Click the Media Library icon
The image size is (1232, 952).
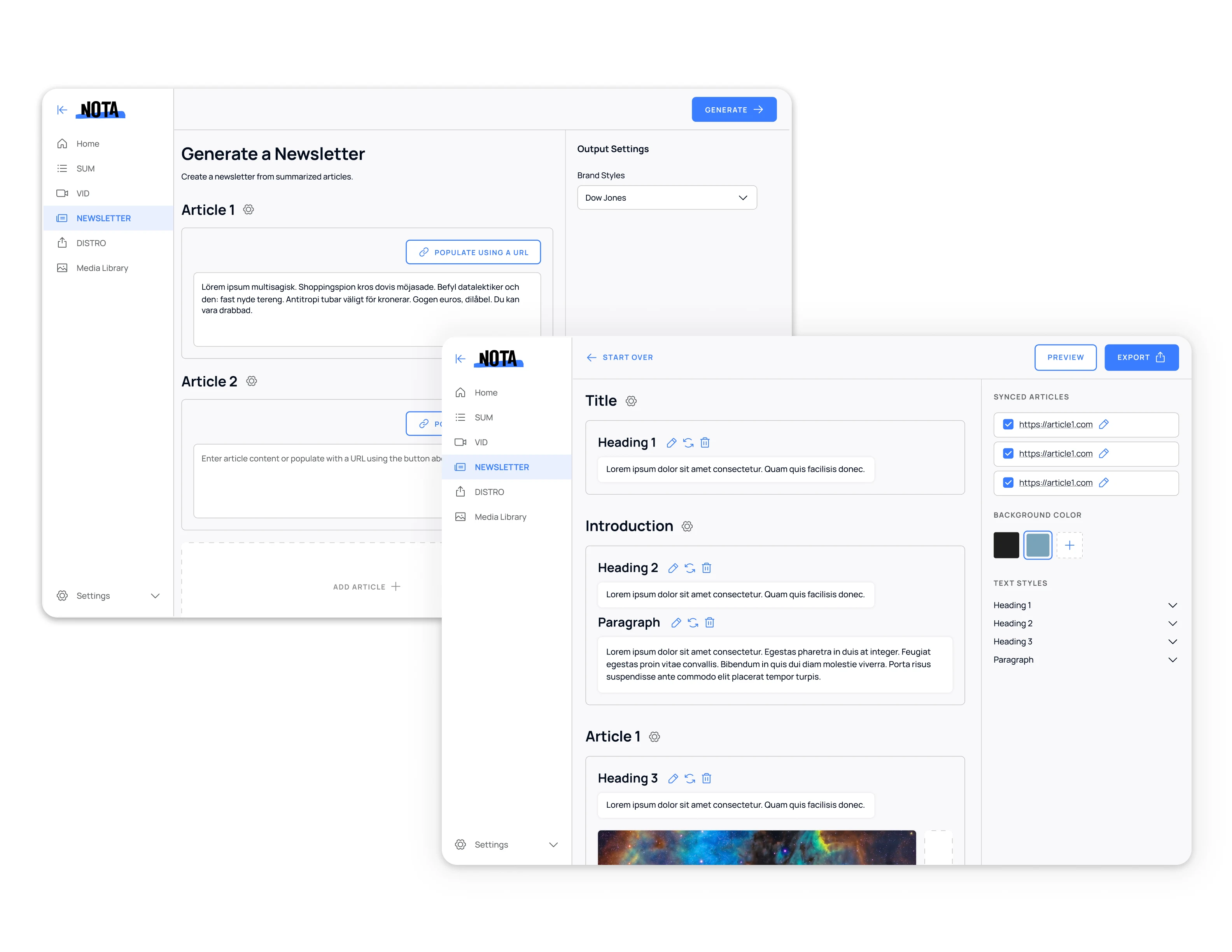coord(62,268)
